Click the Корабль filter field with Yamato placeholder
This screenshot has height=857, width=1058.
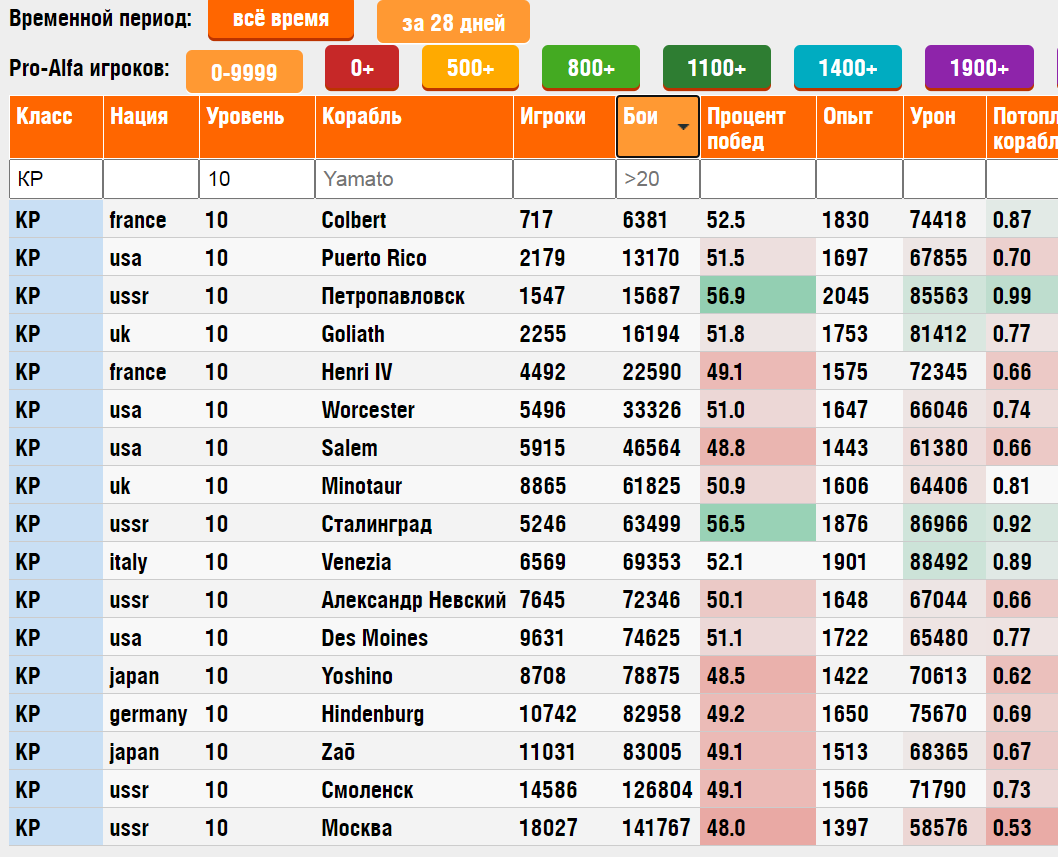[x=414, y=179]
